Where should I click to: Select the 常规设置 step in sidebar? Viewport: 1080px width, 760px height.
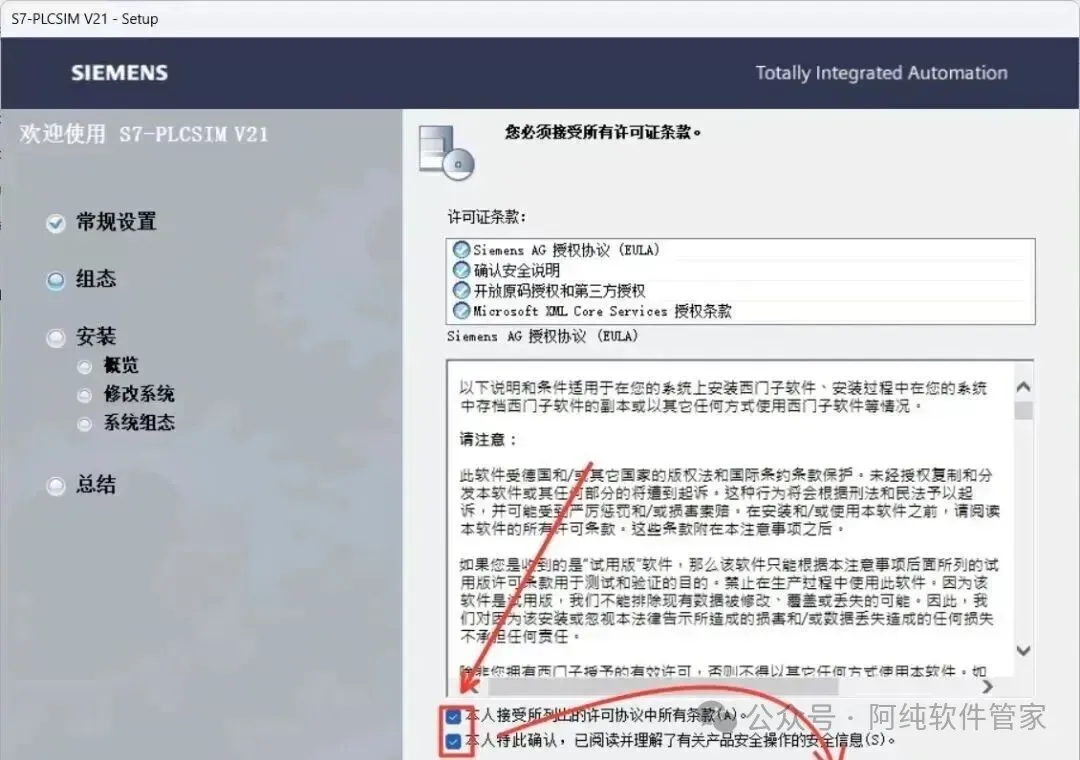tap(116, 222)
